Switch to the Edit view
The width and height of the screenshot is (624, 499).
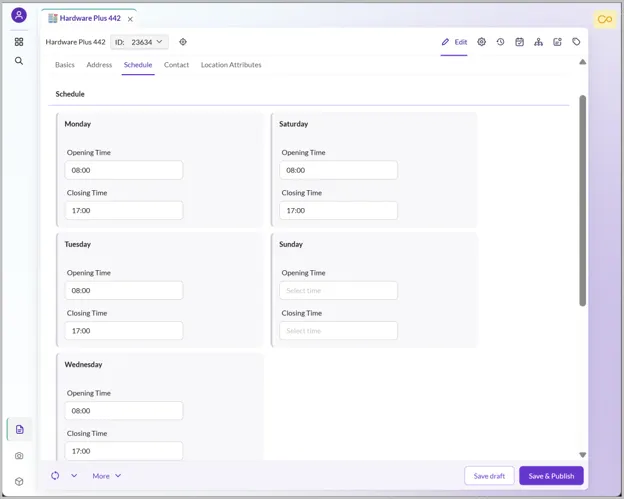454,42
